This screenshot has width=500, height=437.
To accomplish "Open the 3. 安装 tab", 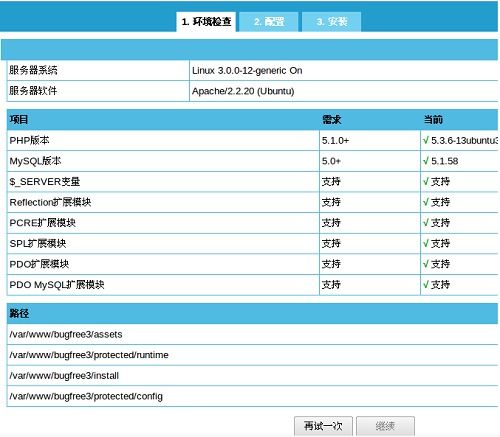I will pos(332,22).
